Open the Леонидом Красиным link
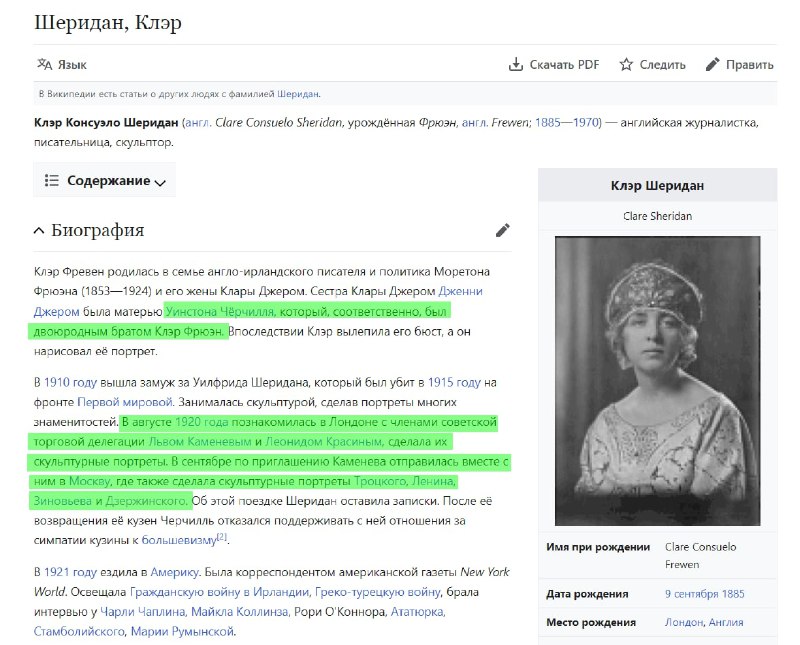Viewport: 800px width, 645px height. coord(323,441)
